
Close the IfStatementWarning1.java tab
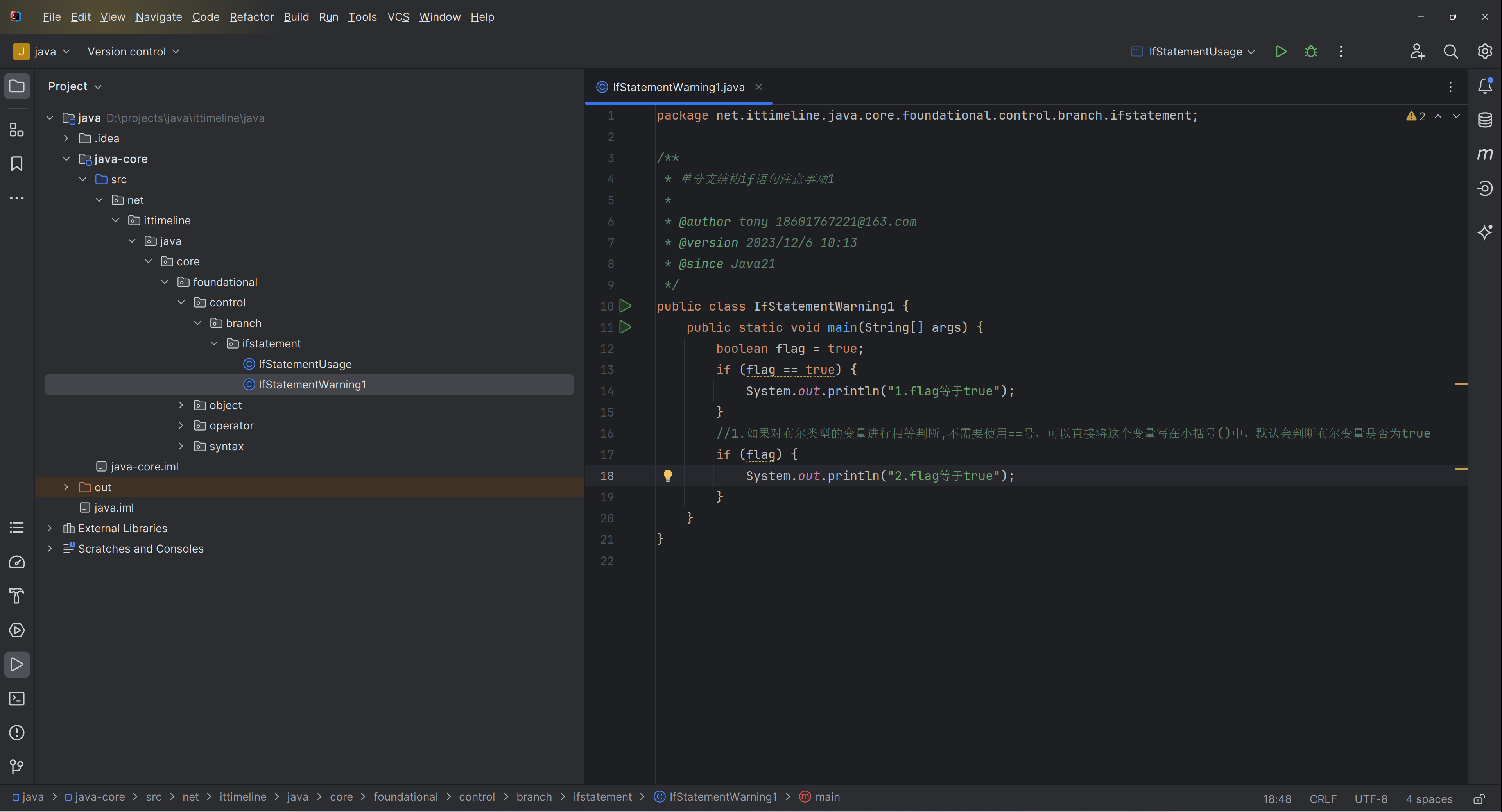pos(758,87)
